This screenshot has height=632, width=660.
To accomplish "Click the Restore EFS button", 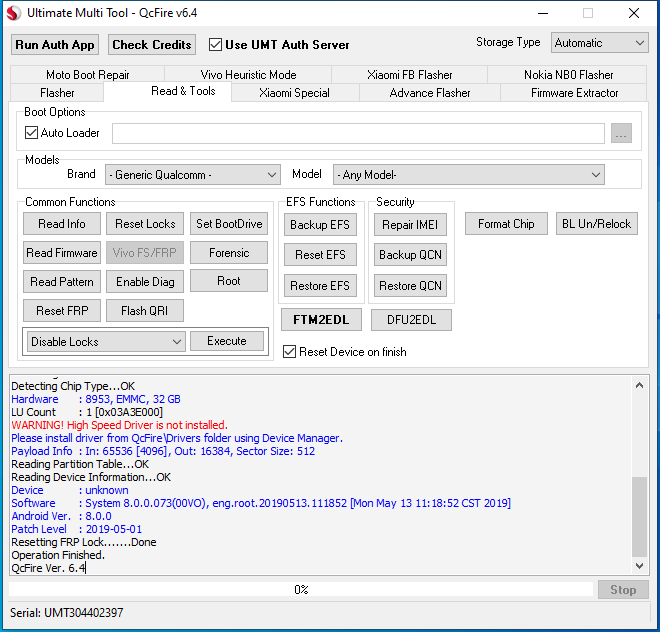I will tap(320, 285).
